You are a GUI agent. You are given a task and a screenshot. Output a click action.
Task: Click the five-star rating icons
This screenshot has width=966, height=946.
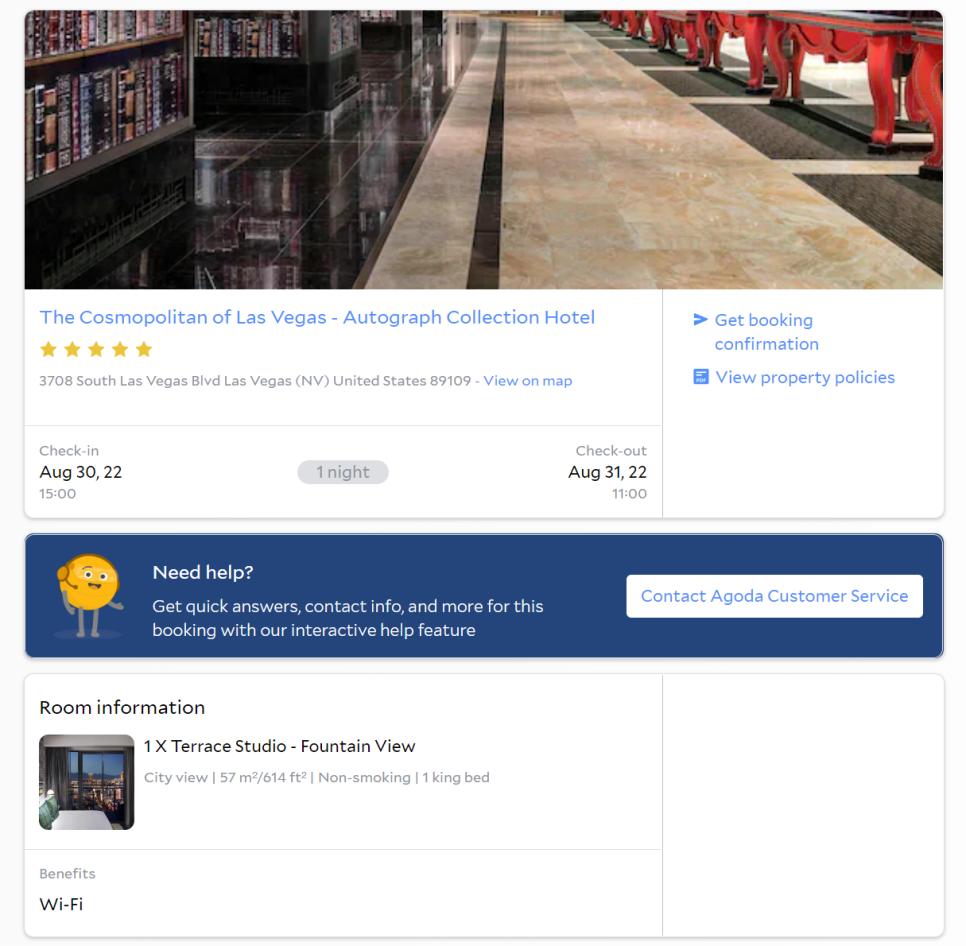[95, 350]
